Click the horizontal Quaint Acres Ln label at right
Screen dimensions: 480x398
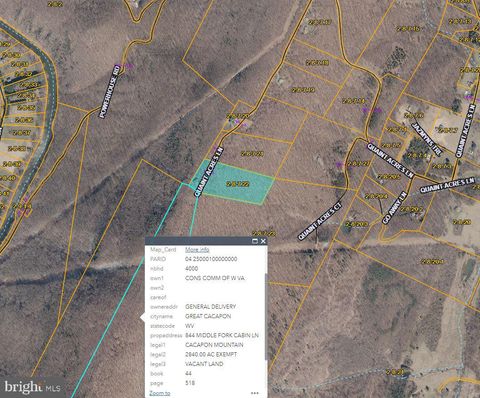pos(447,185)
